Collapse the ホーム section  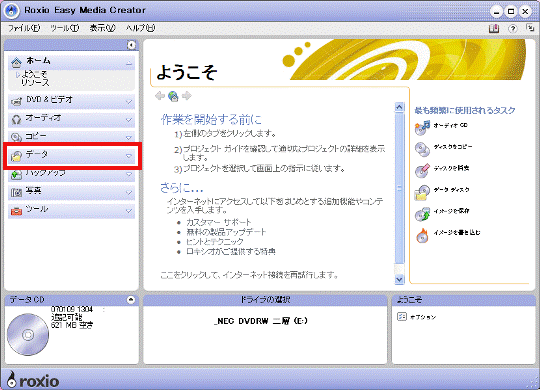129,63
